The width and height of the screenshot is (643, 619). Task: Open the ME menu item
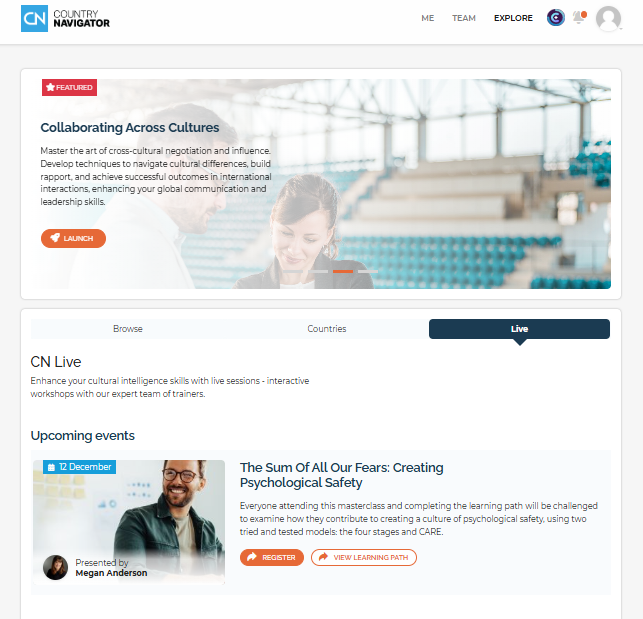tap(428, 18)
